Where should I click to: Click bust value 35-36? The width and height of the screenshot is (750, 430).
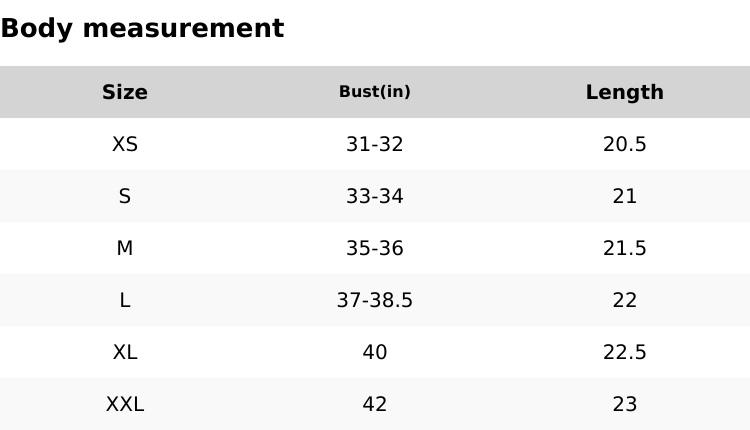(375, 248)
